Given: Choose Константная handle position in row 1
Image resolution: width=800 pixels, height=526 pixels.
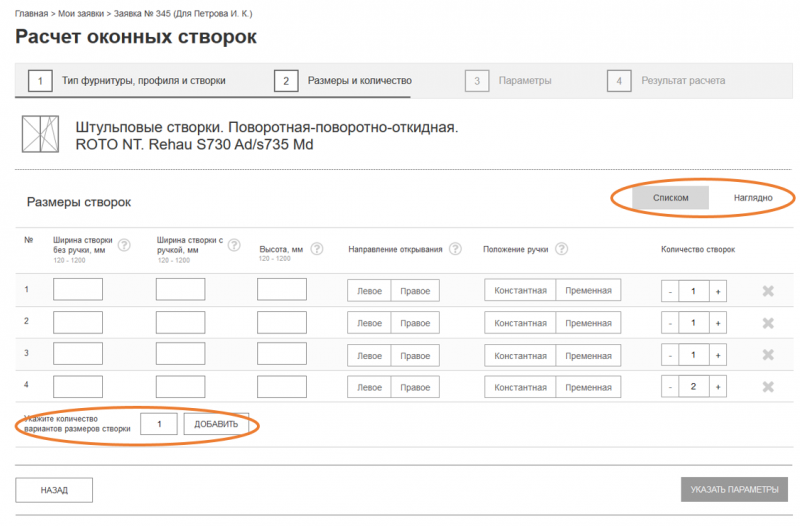Looking at the screenshot, I should [520, 290].
